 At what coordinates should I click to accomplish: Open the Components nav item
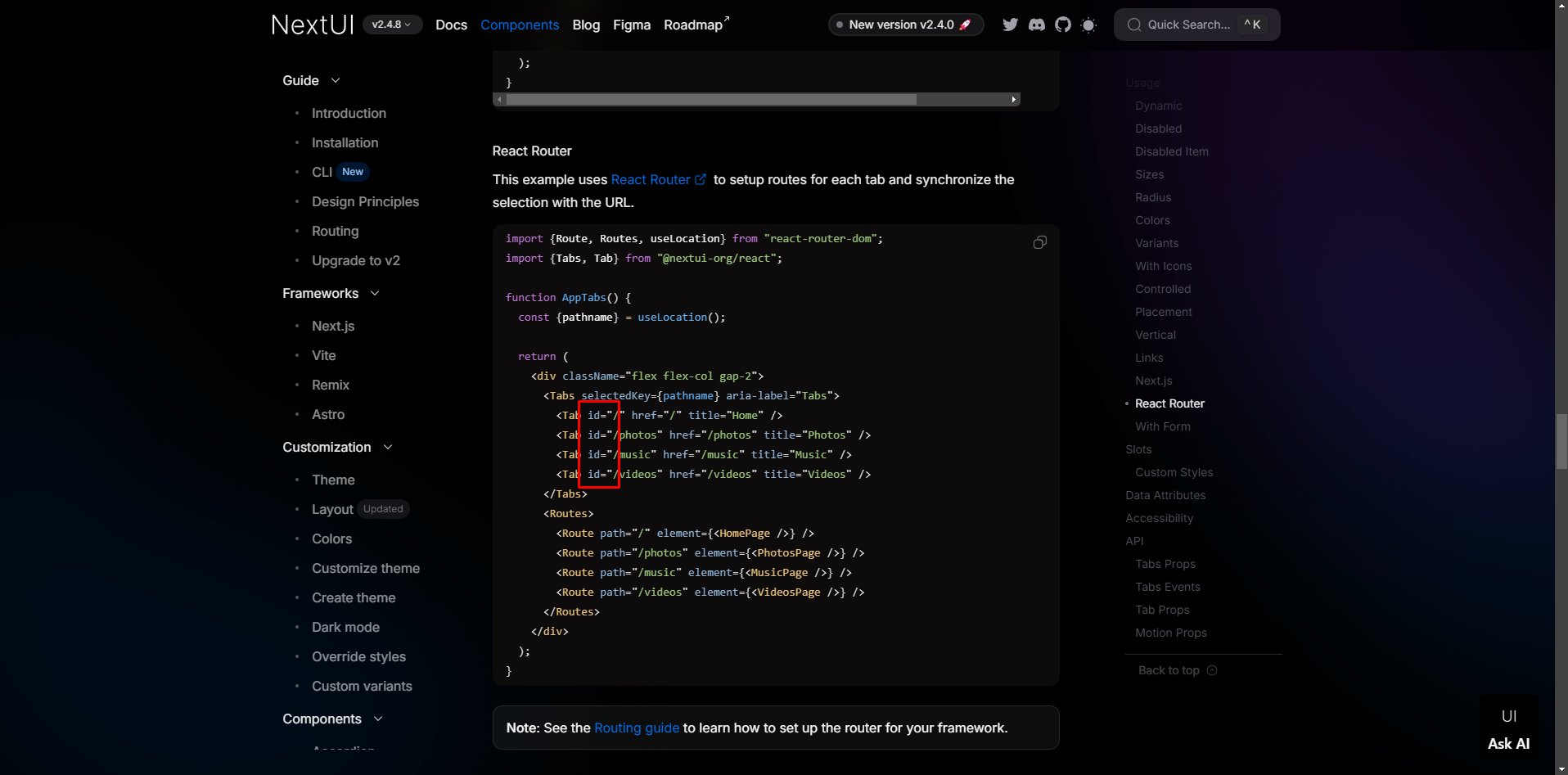click(x=520, y=25)
